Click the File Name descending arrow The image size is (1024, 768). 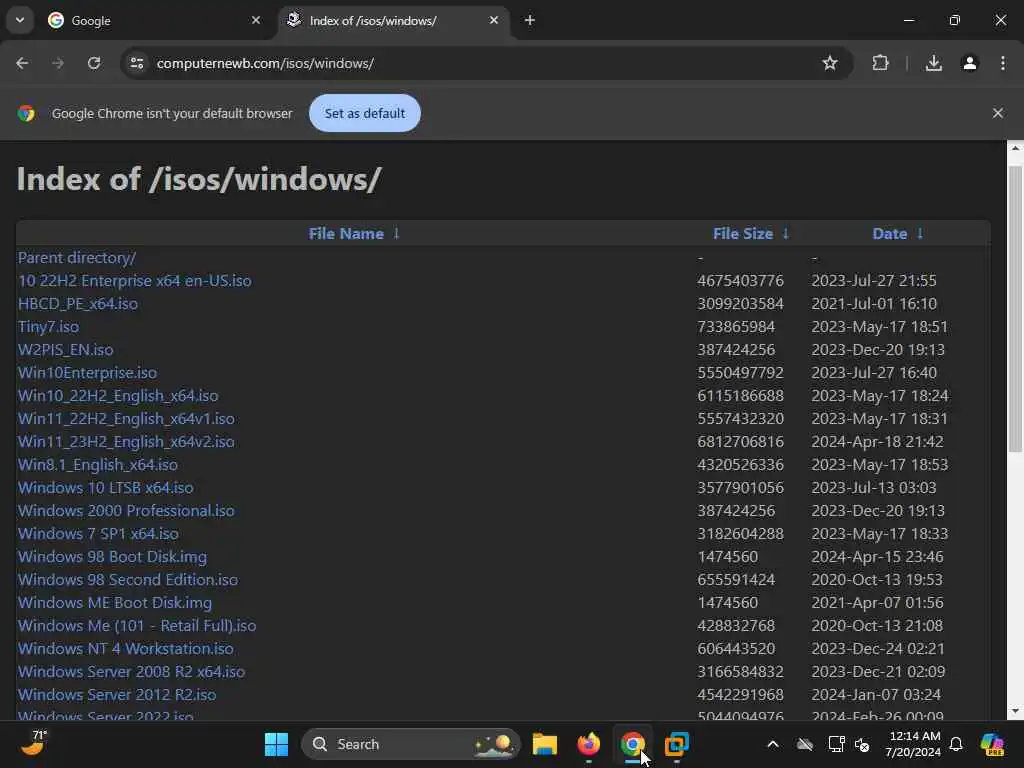[396, 234]
